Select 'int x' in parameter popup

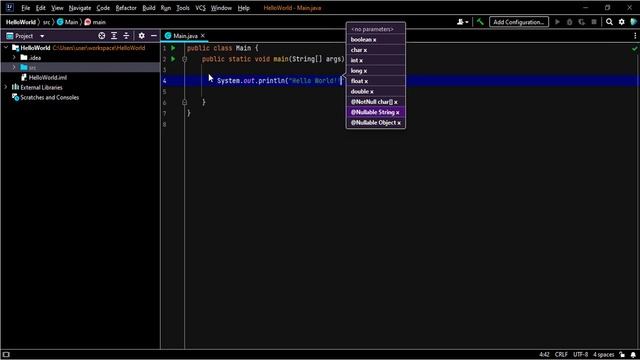(376, 60)
